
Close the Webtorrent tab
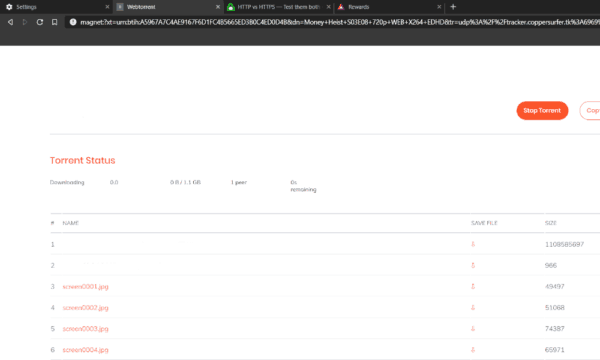(218, 7)
